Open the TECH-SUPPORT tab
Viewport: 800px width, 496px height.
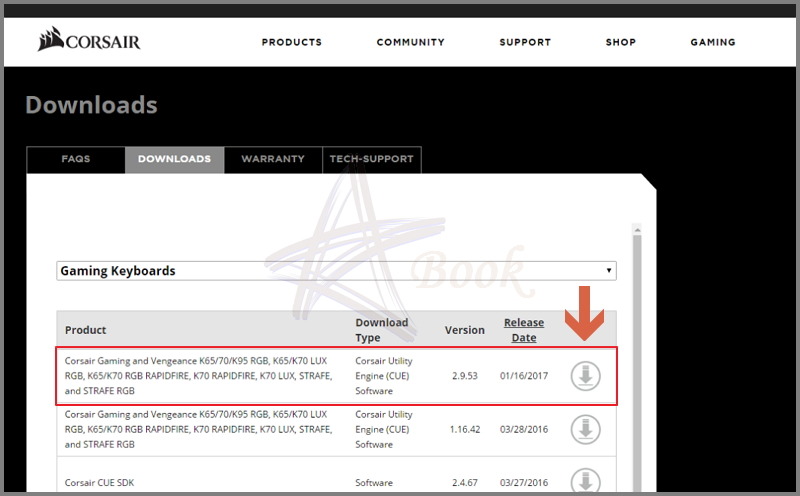tap(371, 159)
